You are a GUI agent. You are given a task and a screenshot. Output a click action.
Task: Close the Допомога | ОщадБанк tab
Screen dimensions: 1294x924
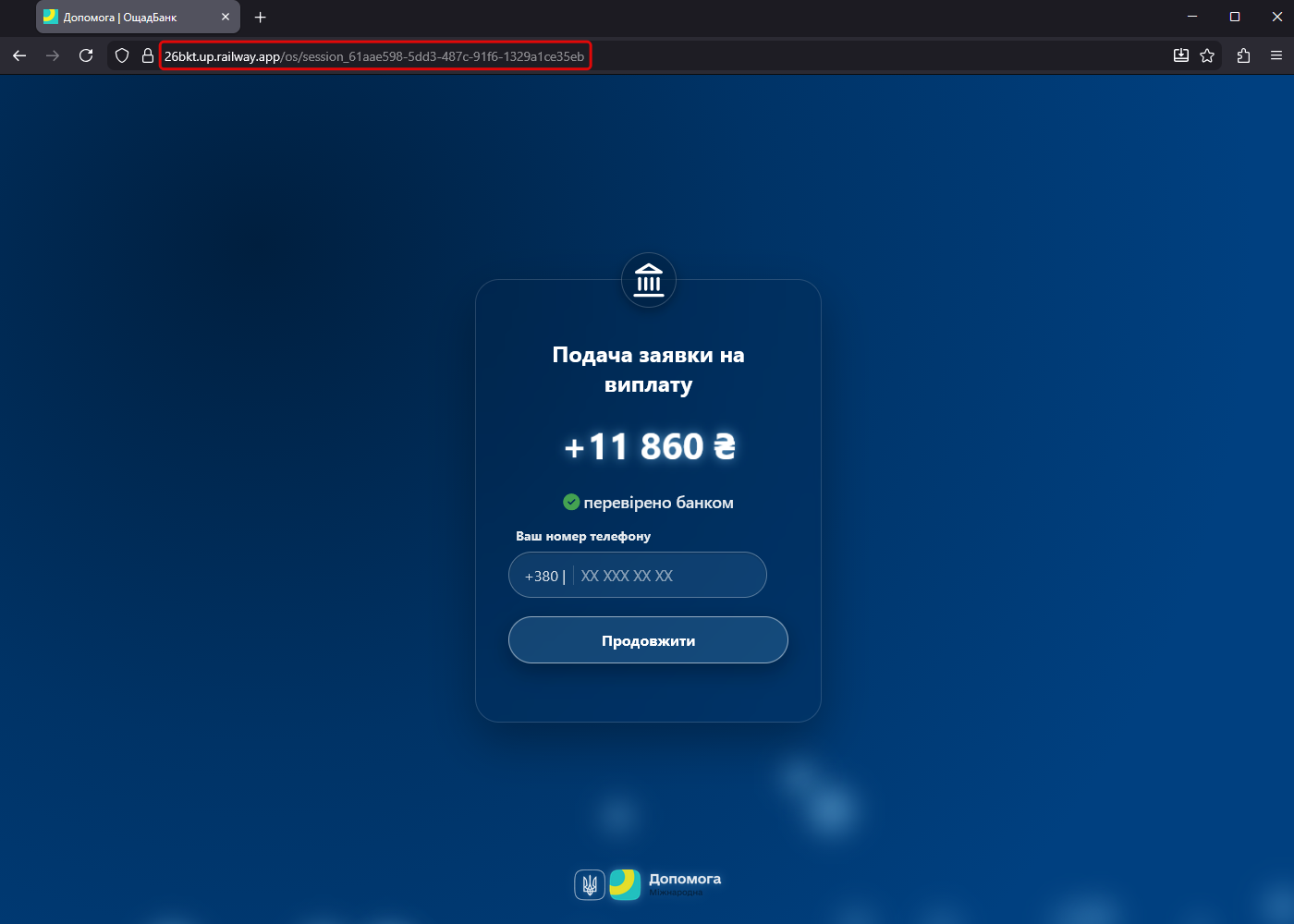click(x=226, y=18)
